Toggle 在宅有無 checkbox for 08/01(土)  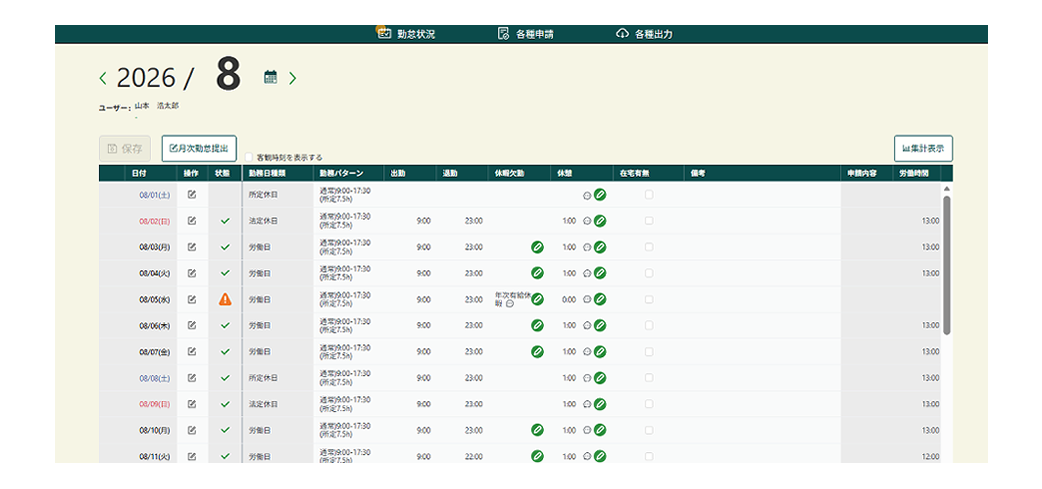click(649, 195)
